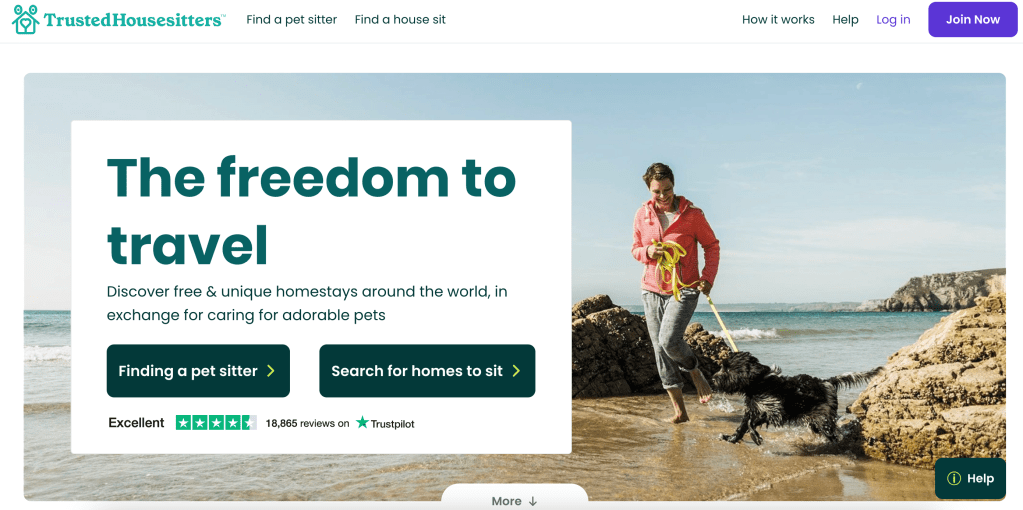Click the Trustpilot star logo
This screenshot has height=510, width=1023.
[362, 423]
